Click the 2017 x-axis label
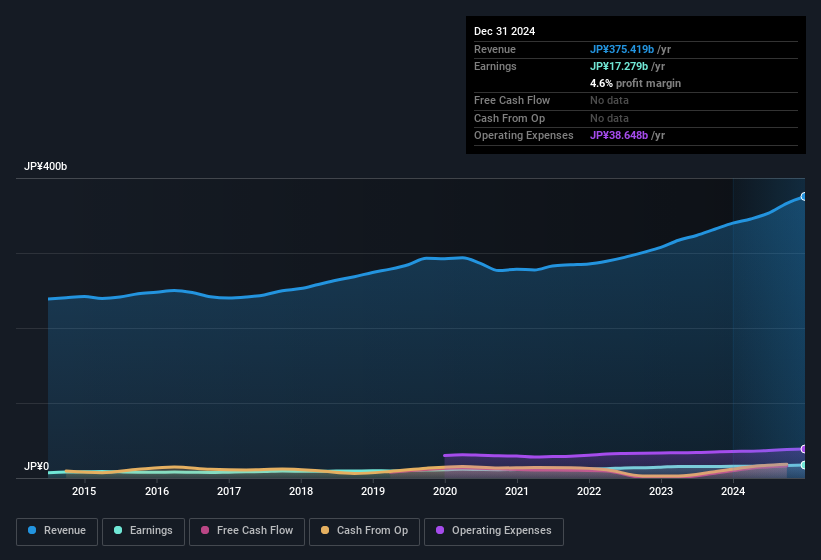This screenshot has height=560, width=821. tap(229, 491)
